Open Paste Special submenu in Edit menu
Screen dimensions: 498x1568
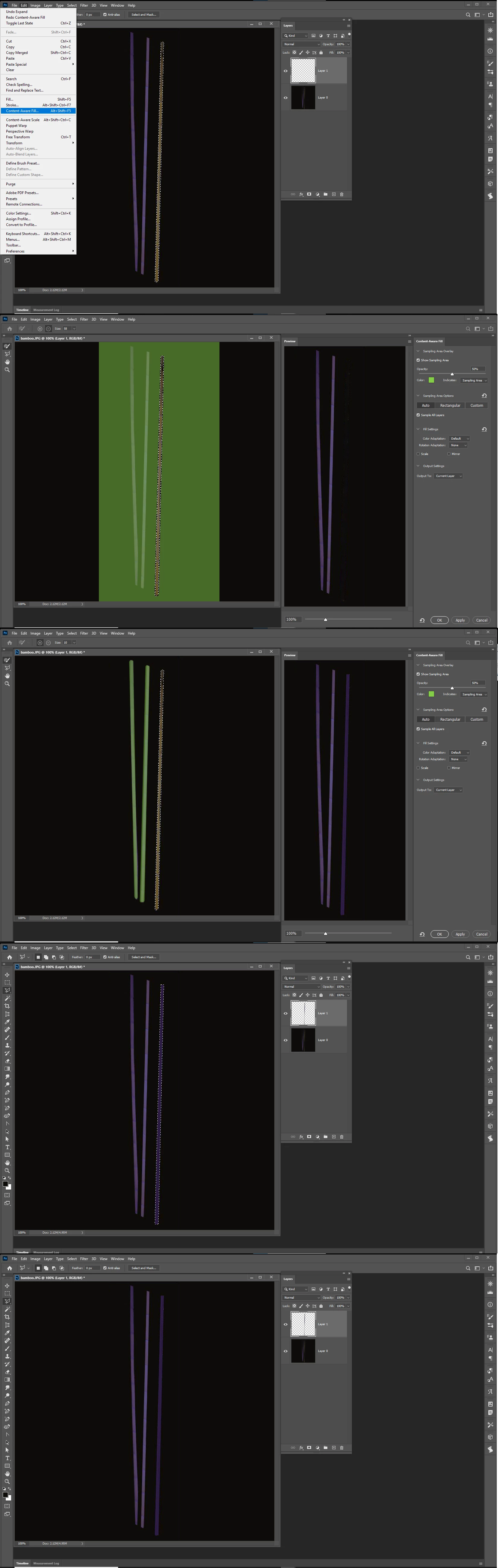(x=38, y=64)
